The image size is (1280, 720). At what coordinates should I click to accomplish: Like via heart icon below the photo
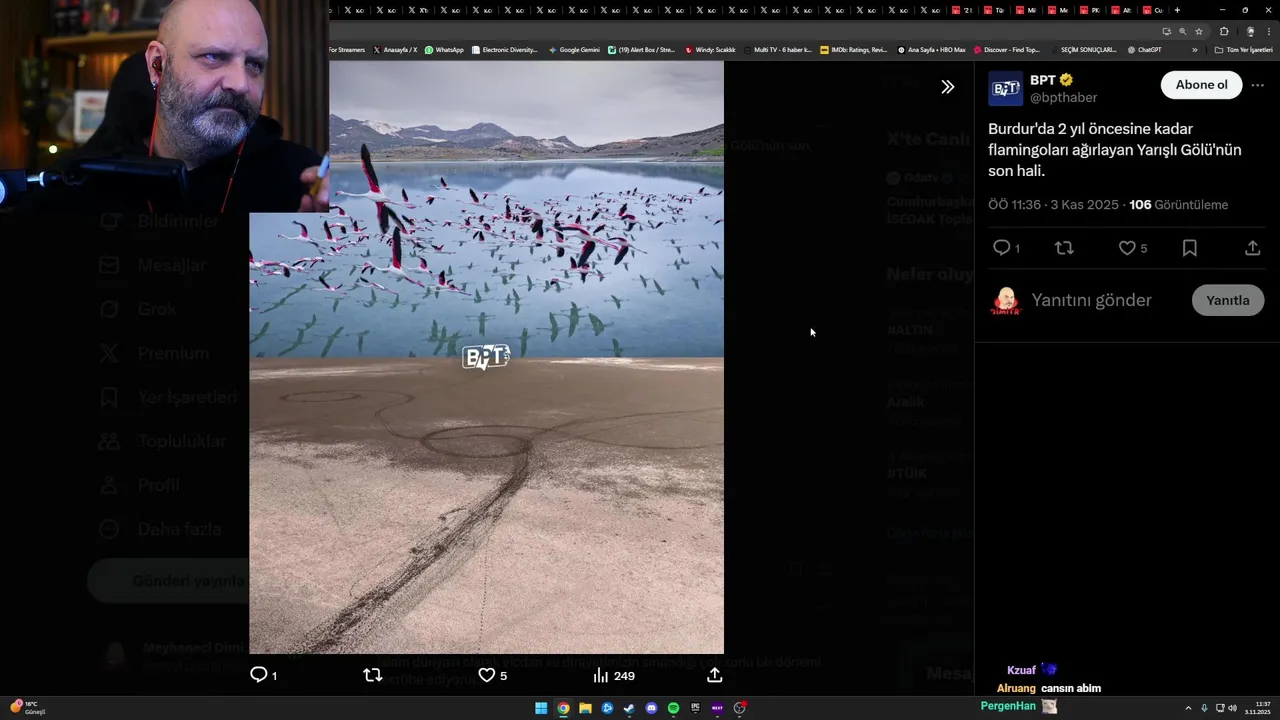[486, 675]
